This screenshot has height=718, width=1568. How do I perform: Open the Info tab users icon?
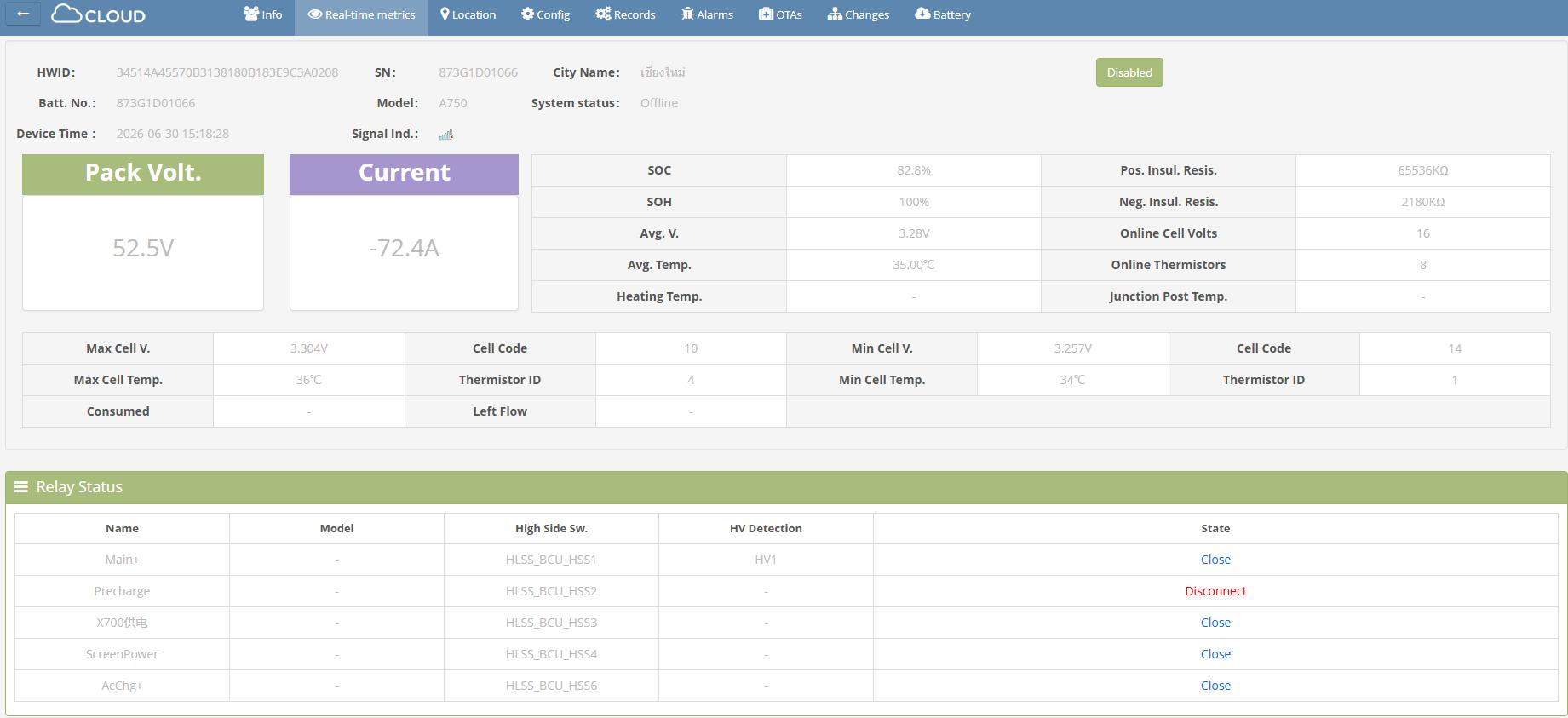(x=250, y=14)
